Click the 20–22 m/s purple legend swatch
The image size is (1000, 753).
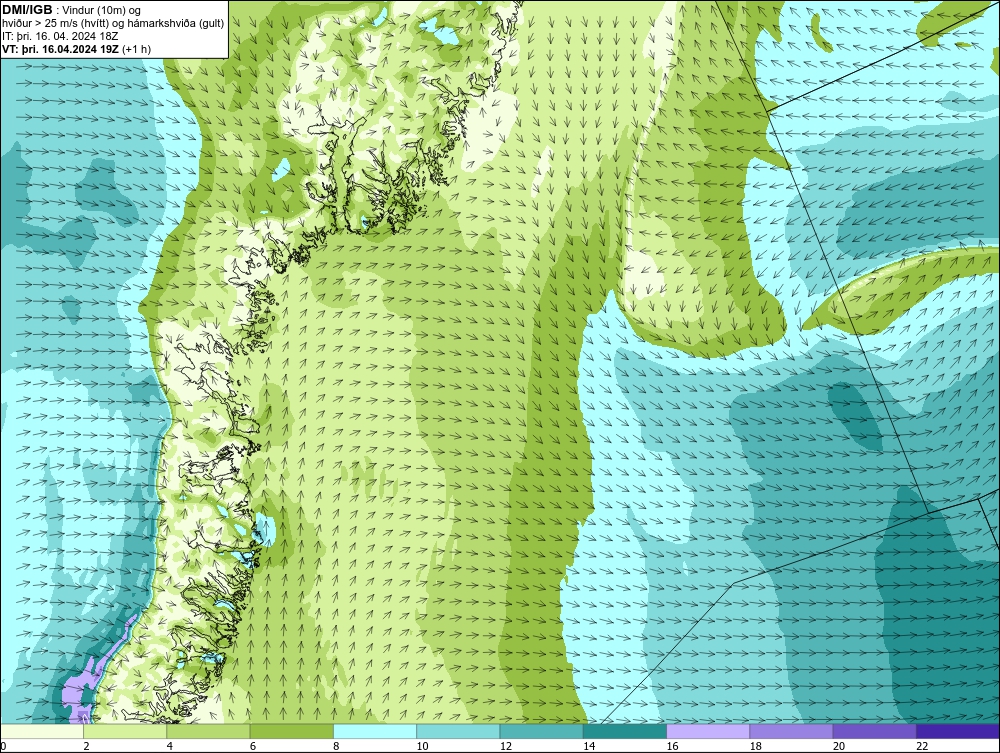tap(874, 731)
